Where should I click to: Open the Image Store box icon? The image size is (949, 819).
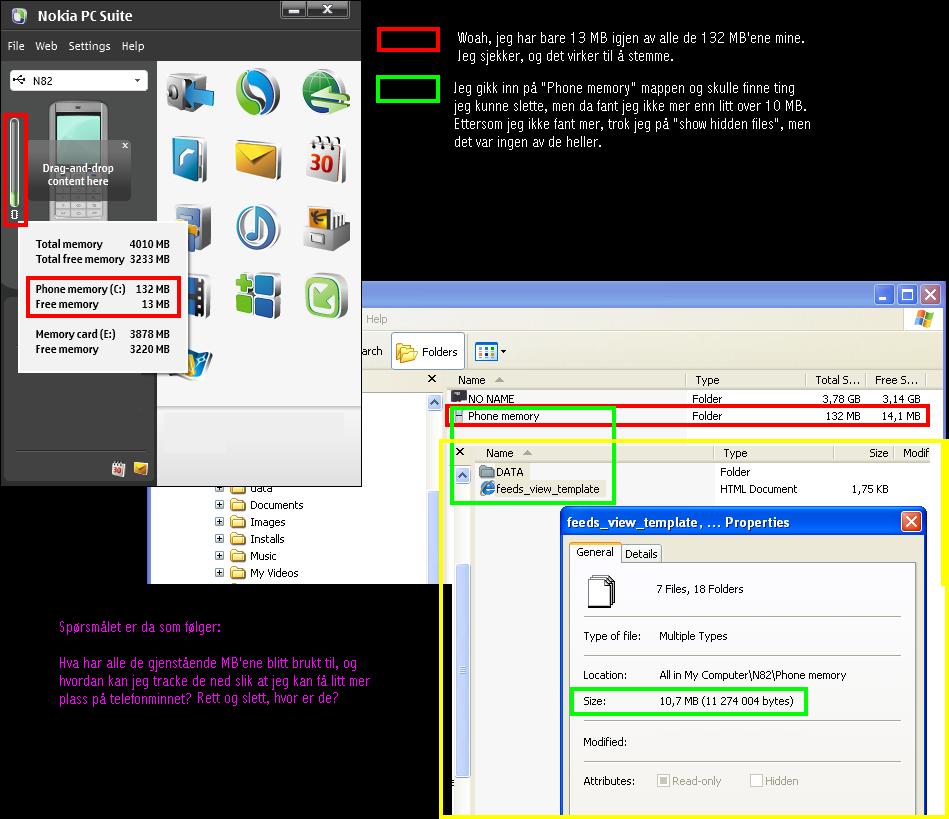(326, 228)
